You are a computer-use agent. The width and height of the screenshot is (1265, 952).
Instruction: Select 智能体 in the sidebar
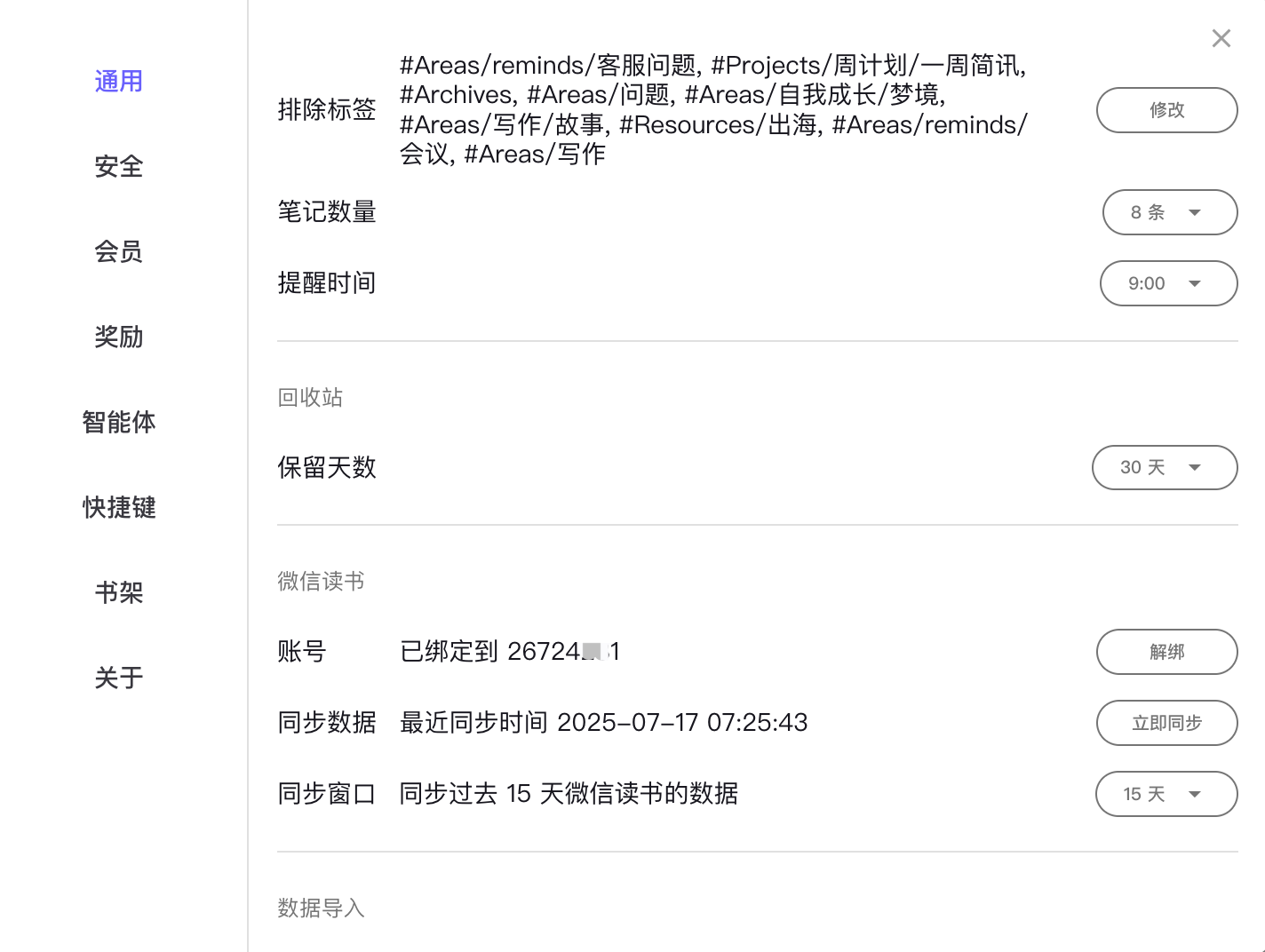tap(119, 423)
